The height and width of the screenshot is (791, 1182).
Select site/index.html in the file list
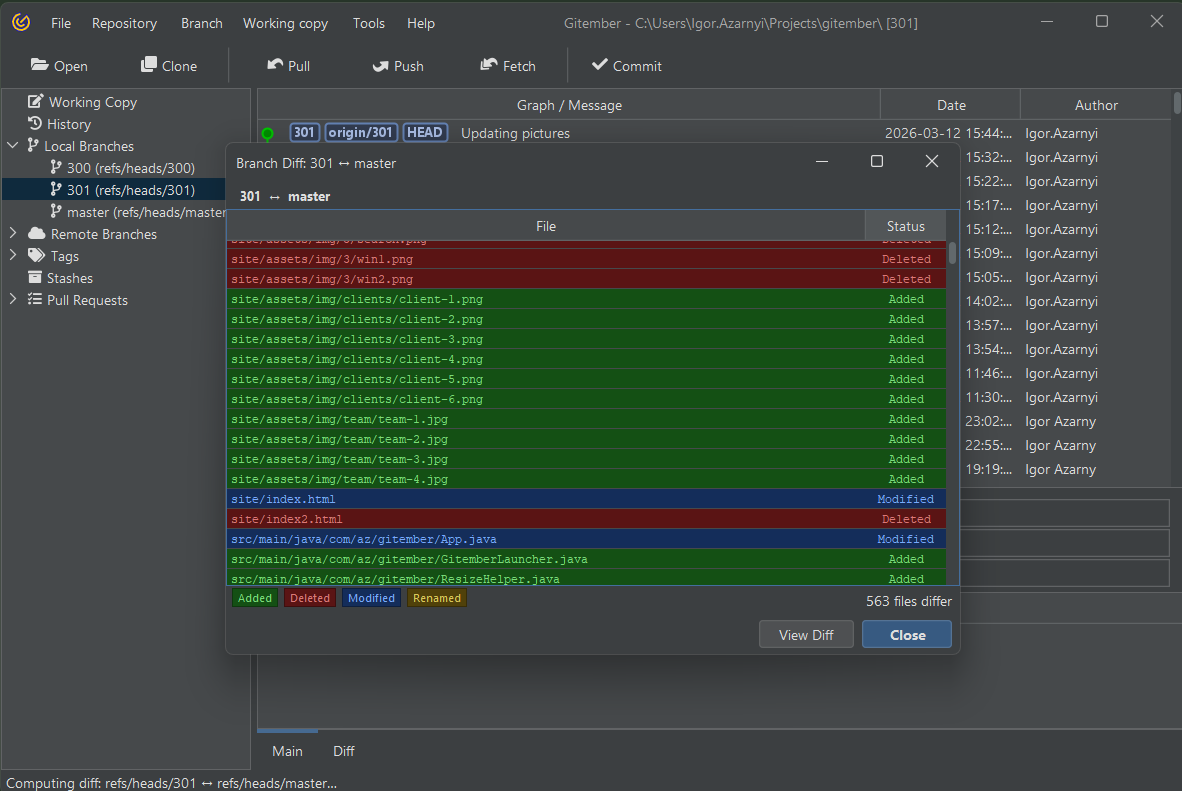pos(284,499)
